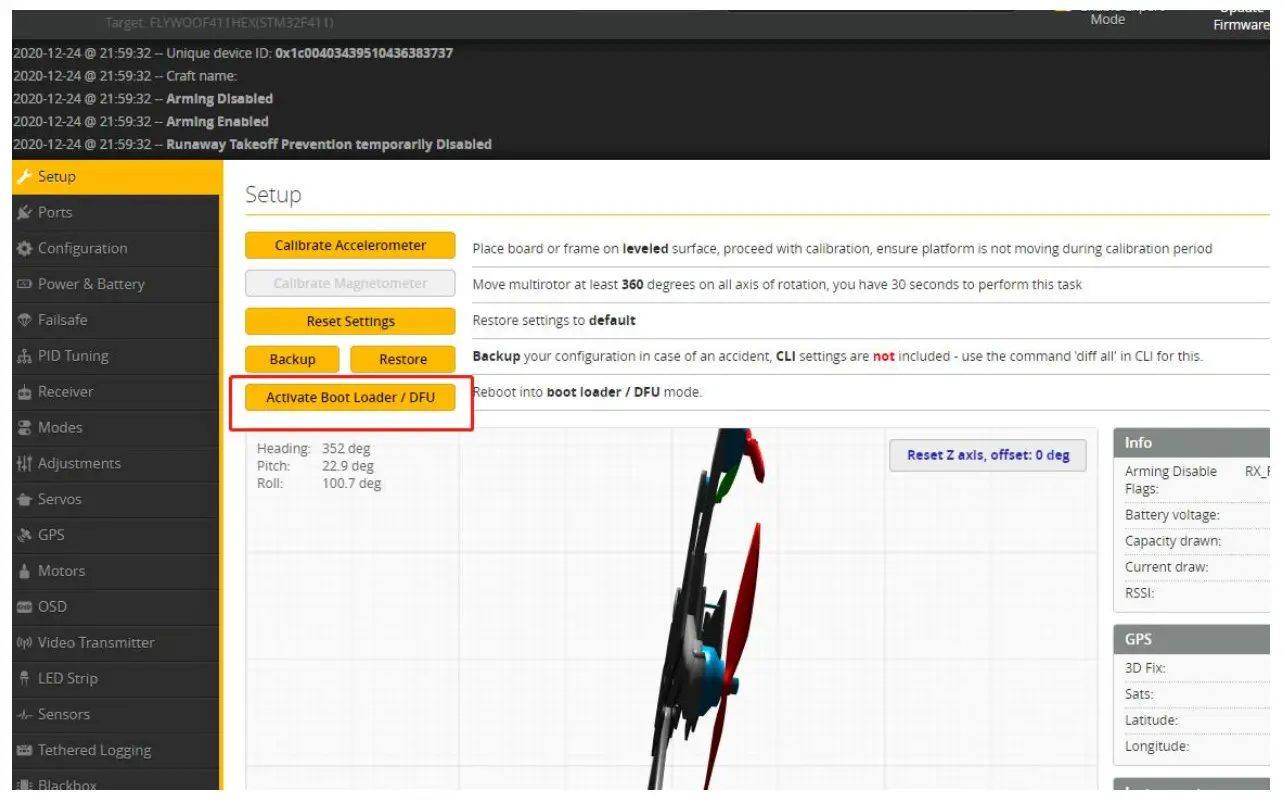The width and height of the screenshot is (1284, 806).
Task: Click the 3D Fix label
Action: click(1145, 668)
